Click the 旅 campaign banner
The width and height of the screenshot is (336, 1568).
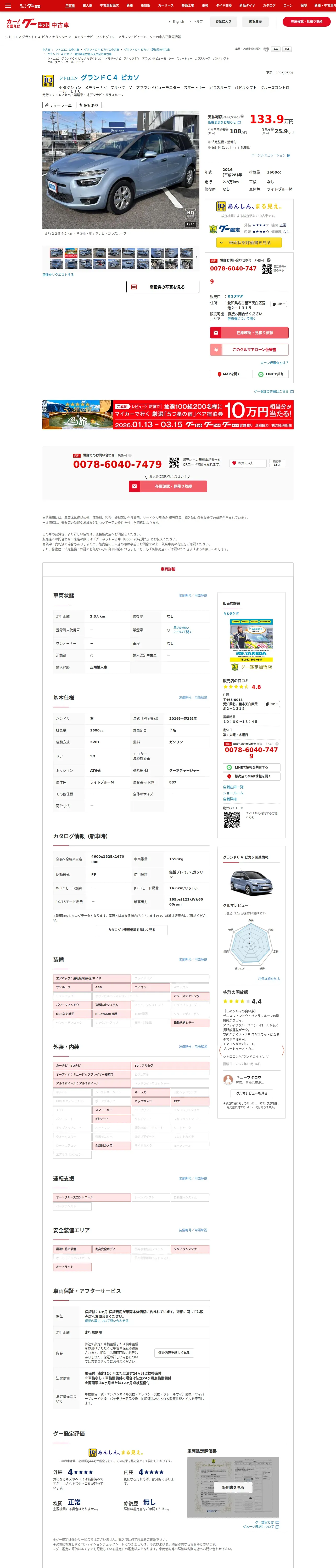pos(168,414)
